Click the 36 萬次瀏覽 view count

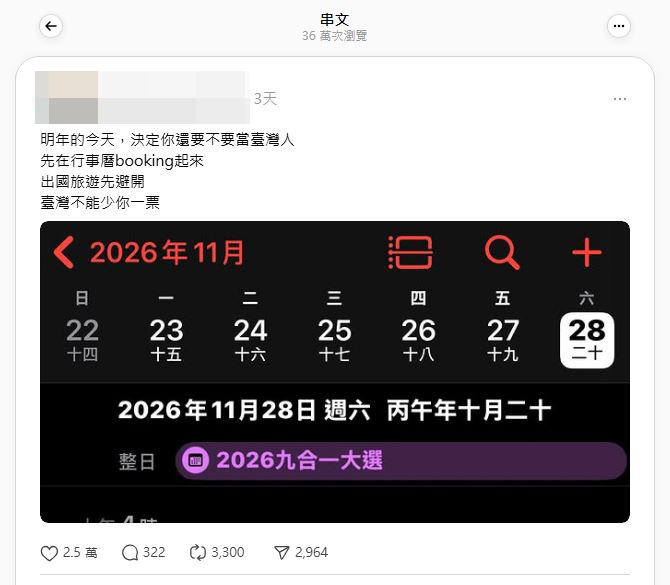(x=335, y=36)
